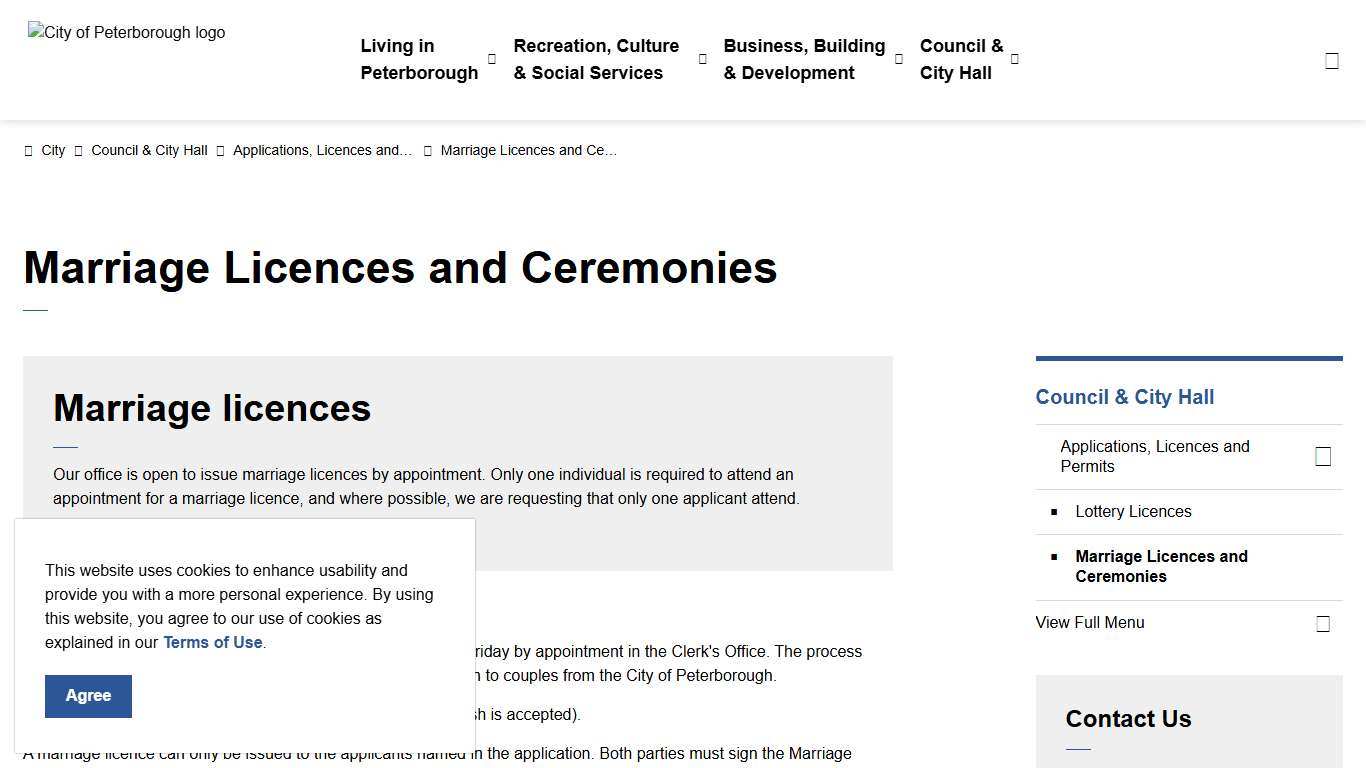
Task: Open the Business, Building & Development submenu toggle
Action: click(898, 59)
